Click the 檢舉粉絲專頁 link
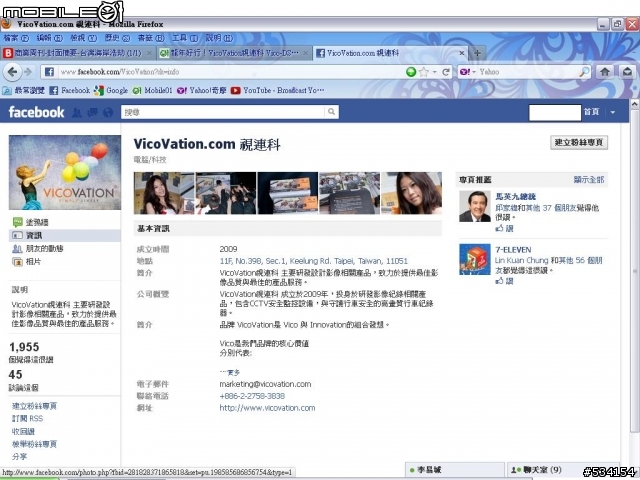Screen dimensions: 640x480 [34, 444]
